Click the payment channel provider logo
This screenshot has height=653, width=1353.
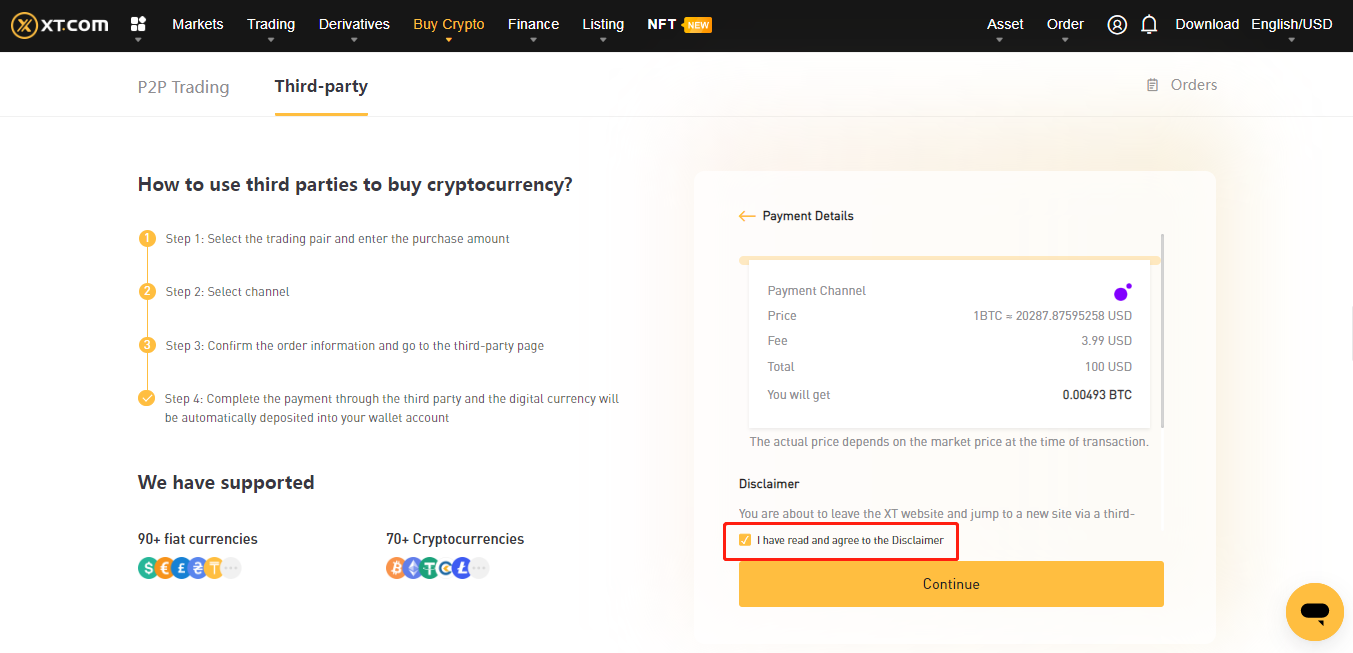pos(1122,290)
